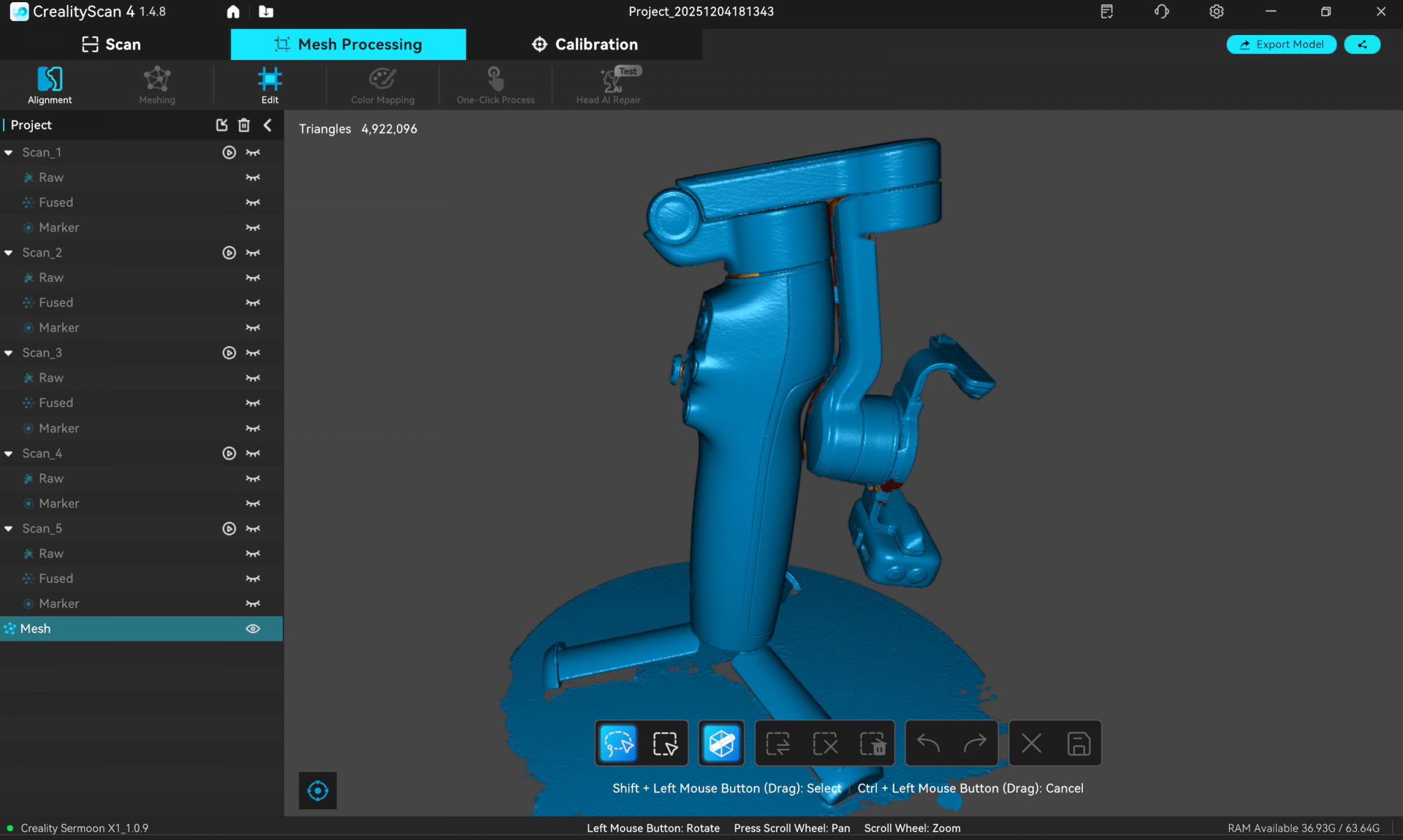Toggle the select-through mode cube icon
Image resolution: width=1403 pixels, height=840 pixels.
pyautogui.click(x=721, y=744)
